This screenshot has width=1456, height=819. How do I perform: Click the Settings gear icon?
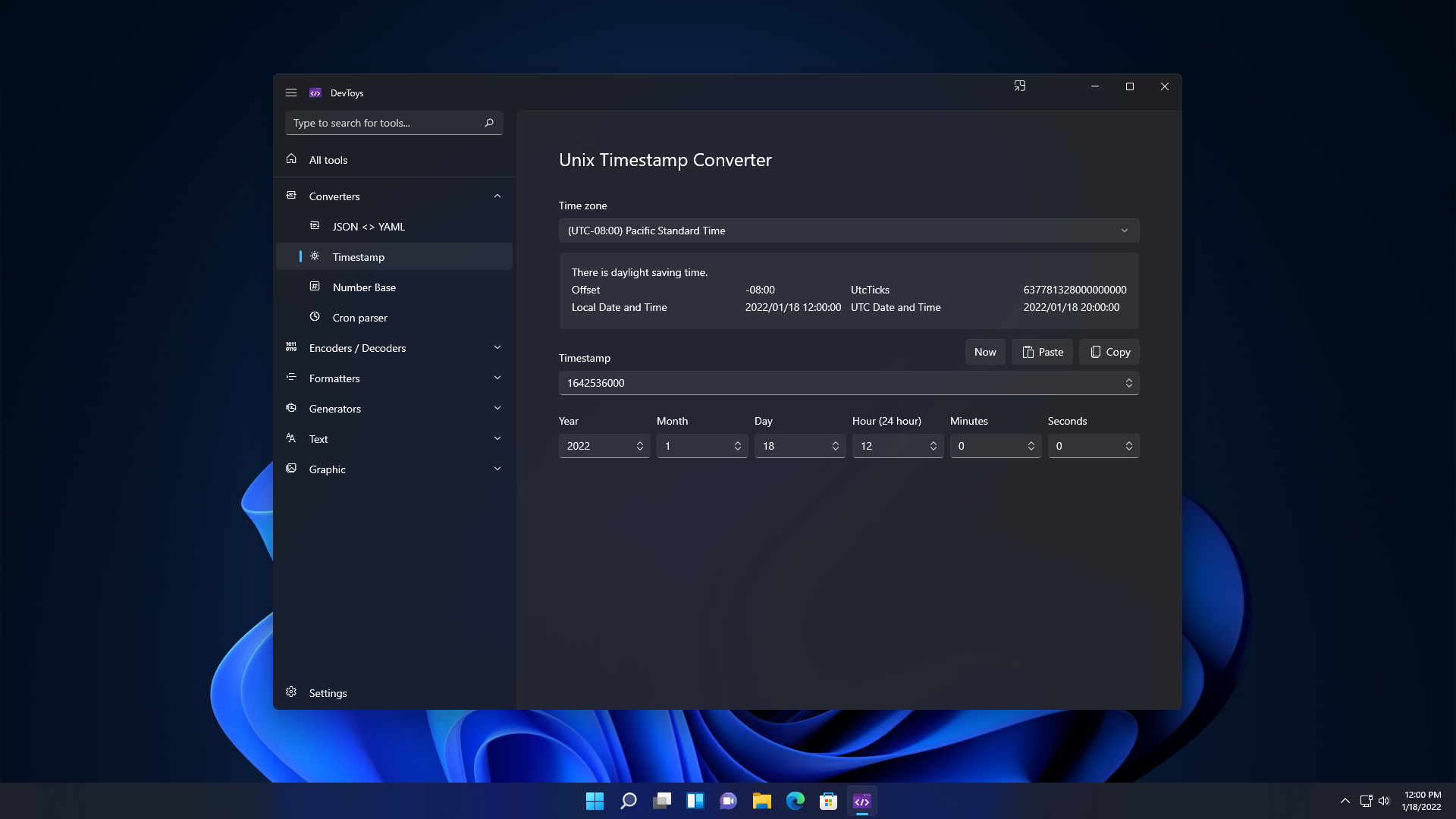click(291, 692)
